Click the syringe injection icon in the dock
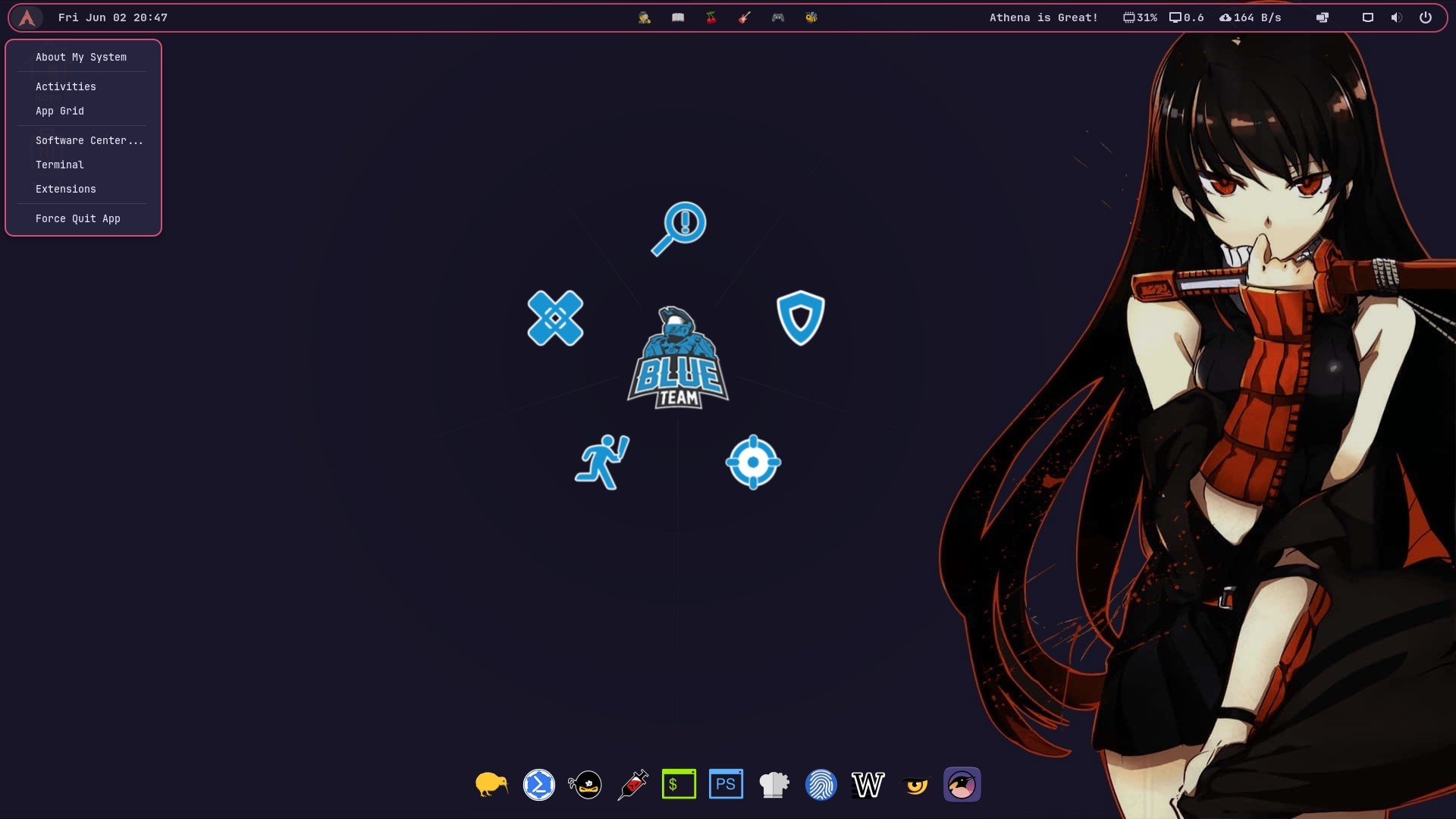 tap(632, 784)
